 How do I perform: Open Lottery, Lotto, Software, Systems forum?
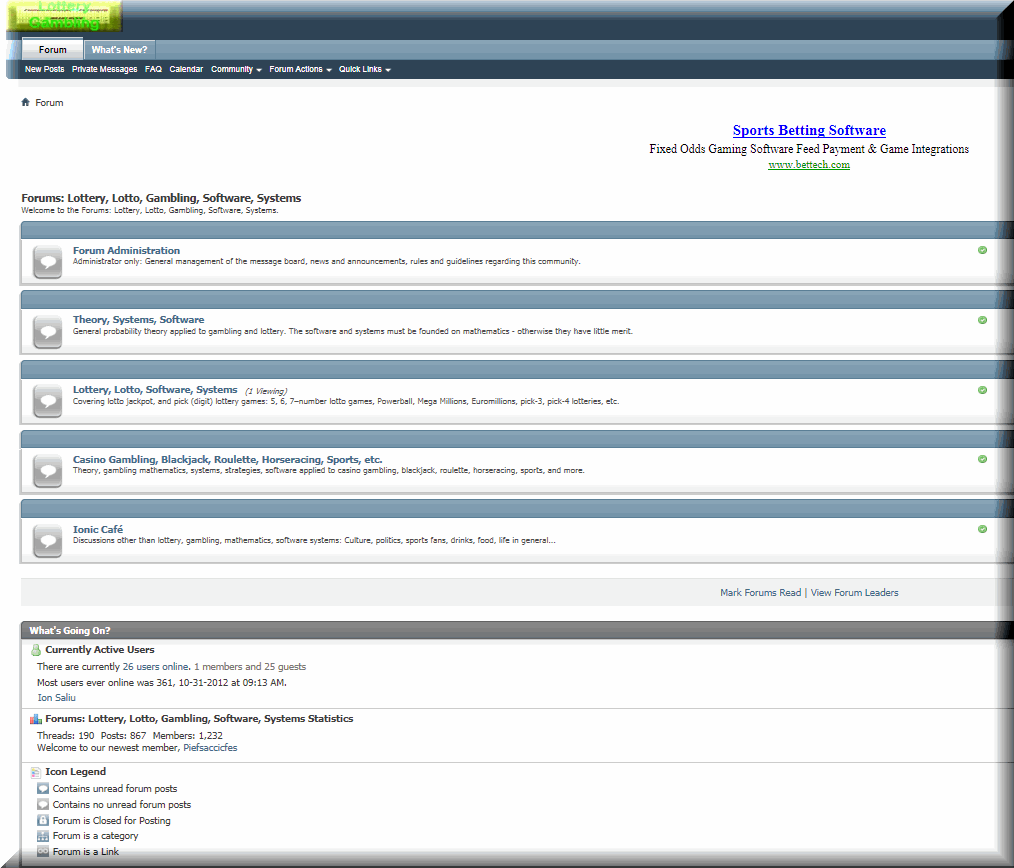(x=155, y=389)
